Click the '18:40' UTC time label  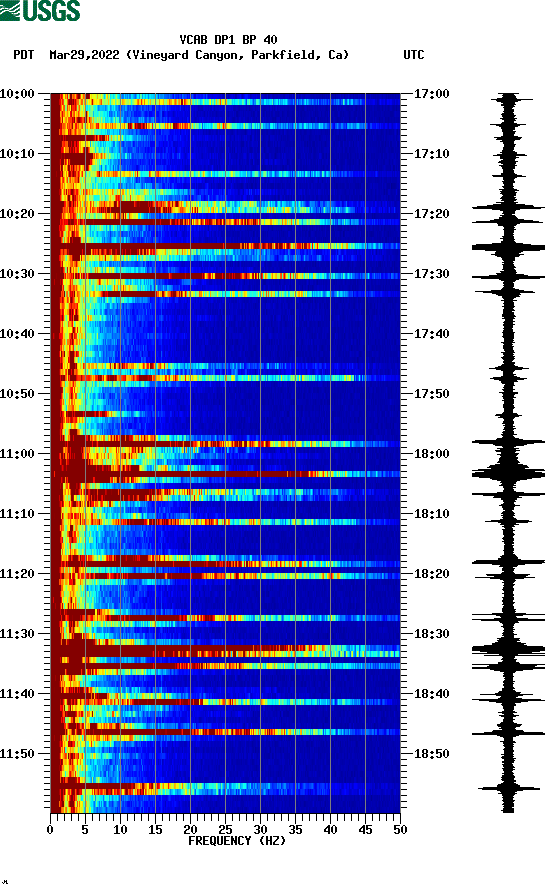(432, 694)
